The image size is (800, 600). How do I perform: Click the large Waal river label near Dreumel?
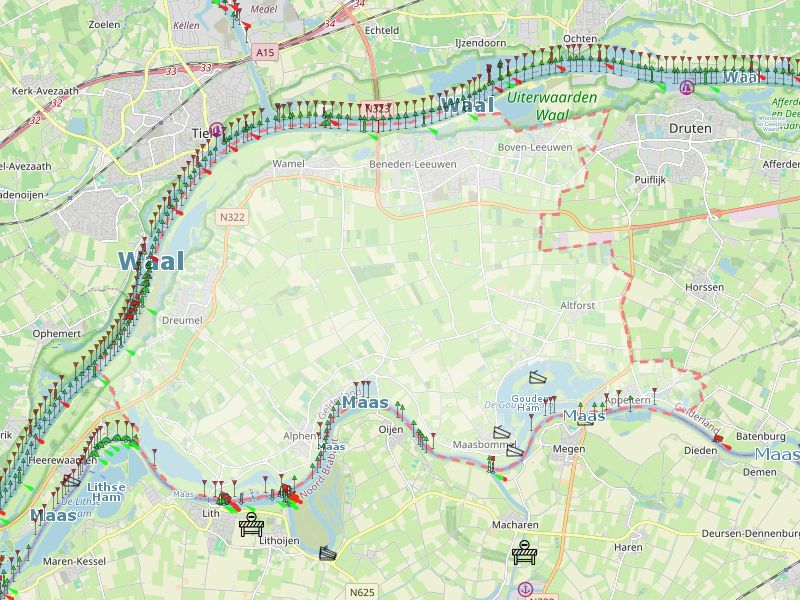[151, 261]
